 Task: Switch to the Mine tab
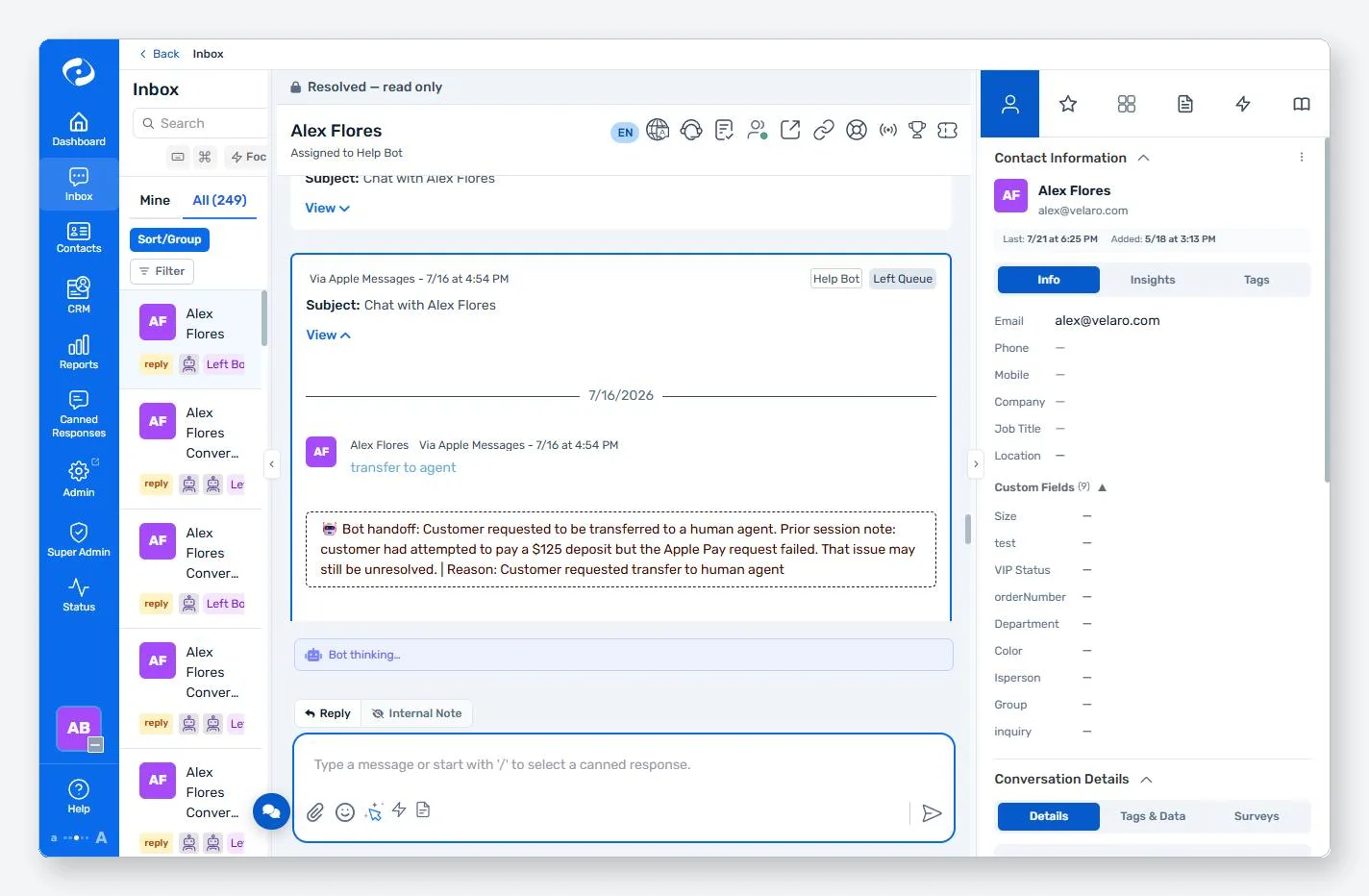click(x=155, y=200)
